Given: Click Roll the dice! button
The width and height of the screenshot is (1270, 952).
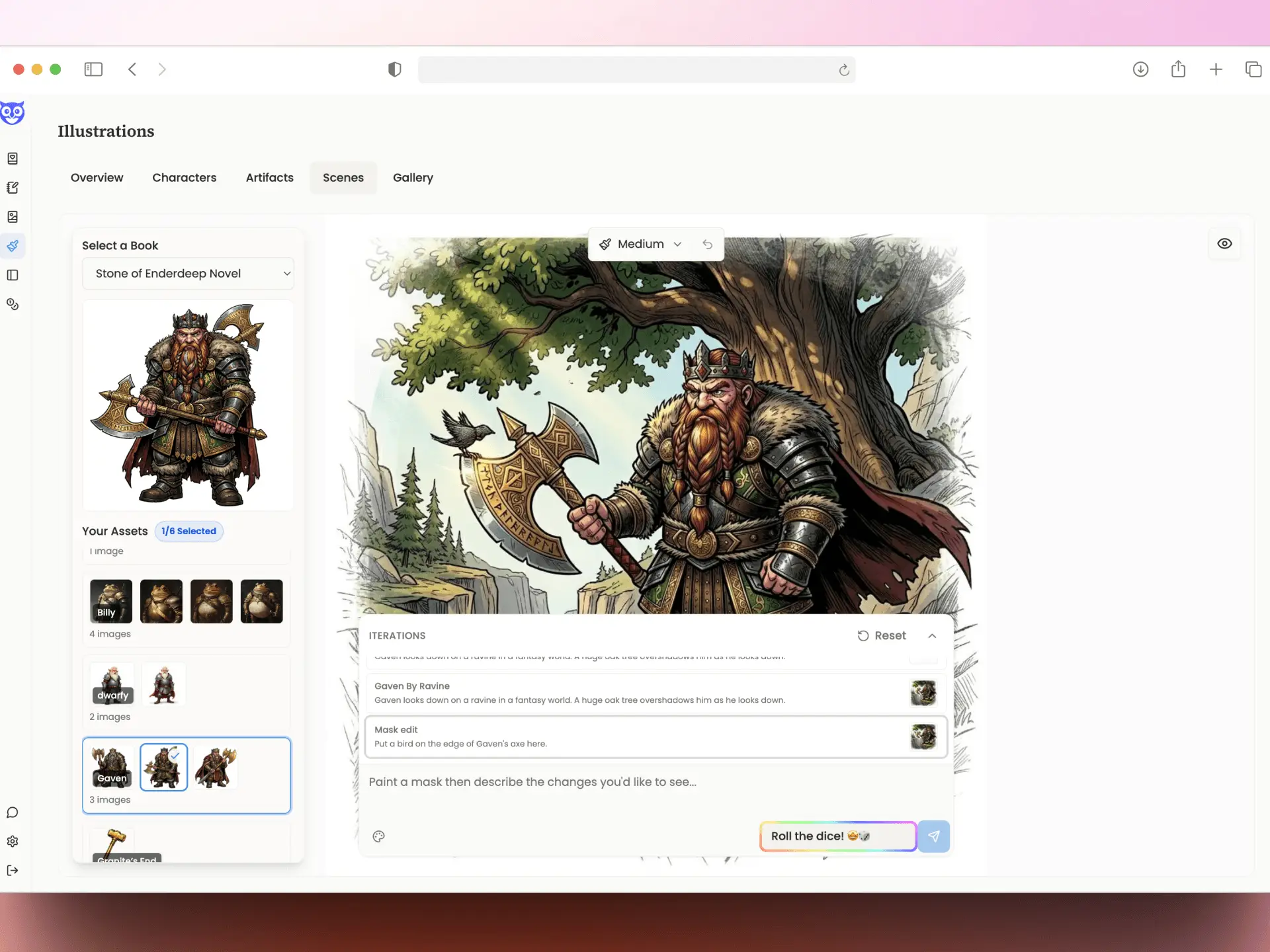Looking at the screenshot, I should pyautogui.click(x=837, y=836).
